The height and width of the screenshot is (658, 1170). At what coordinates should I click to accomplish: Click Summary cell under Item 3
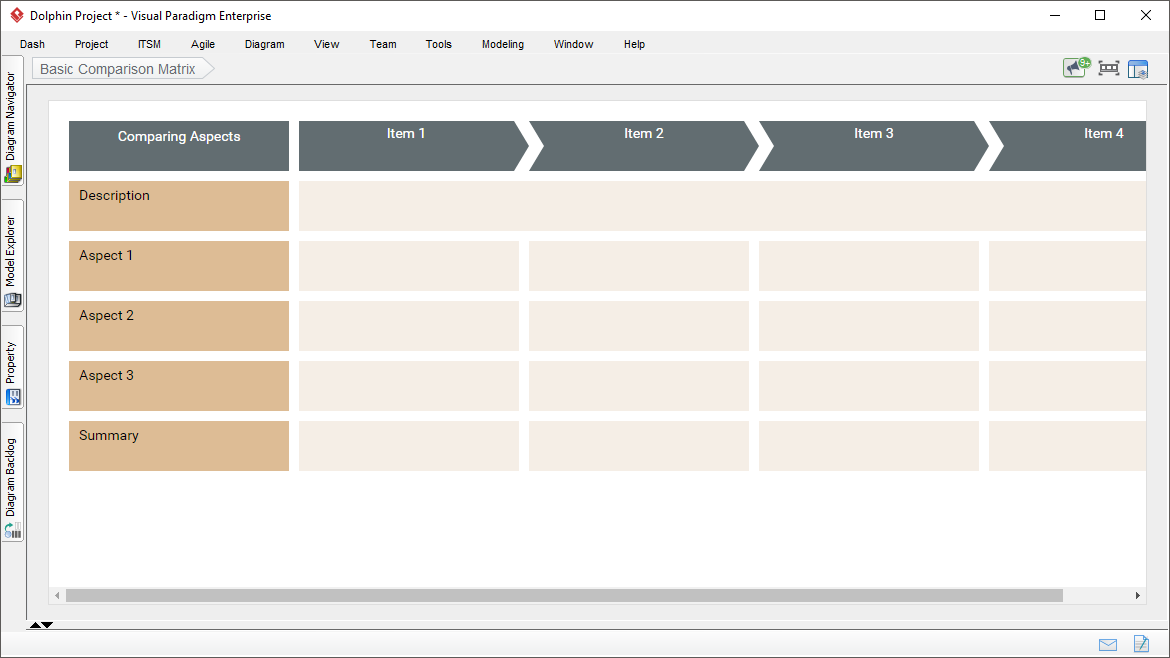(869, 446)
